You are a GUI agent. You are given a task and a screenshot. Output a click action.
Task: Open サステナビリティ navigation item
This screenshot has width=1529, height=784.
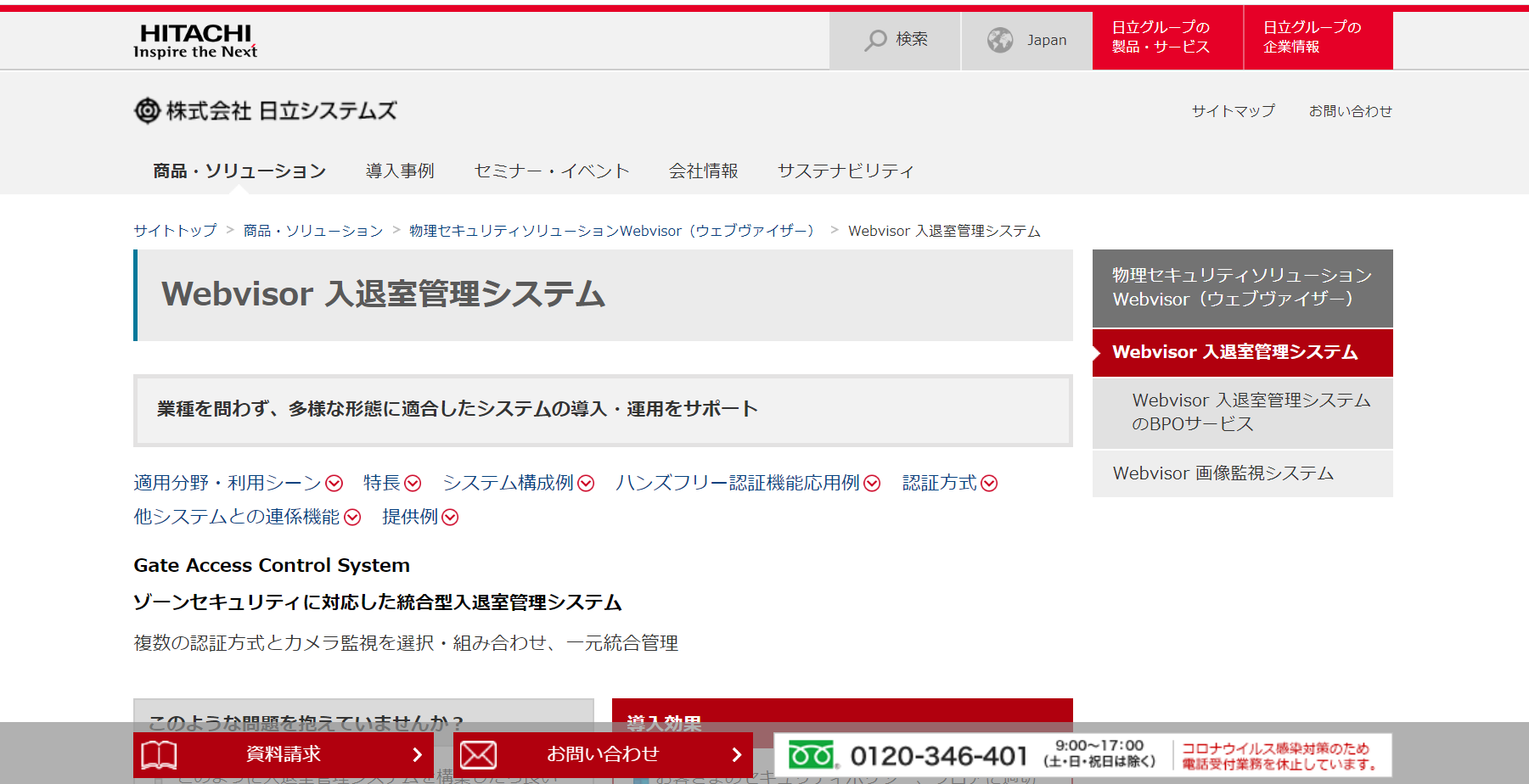(x=846, y=171)
